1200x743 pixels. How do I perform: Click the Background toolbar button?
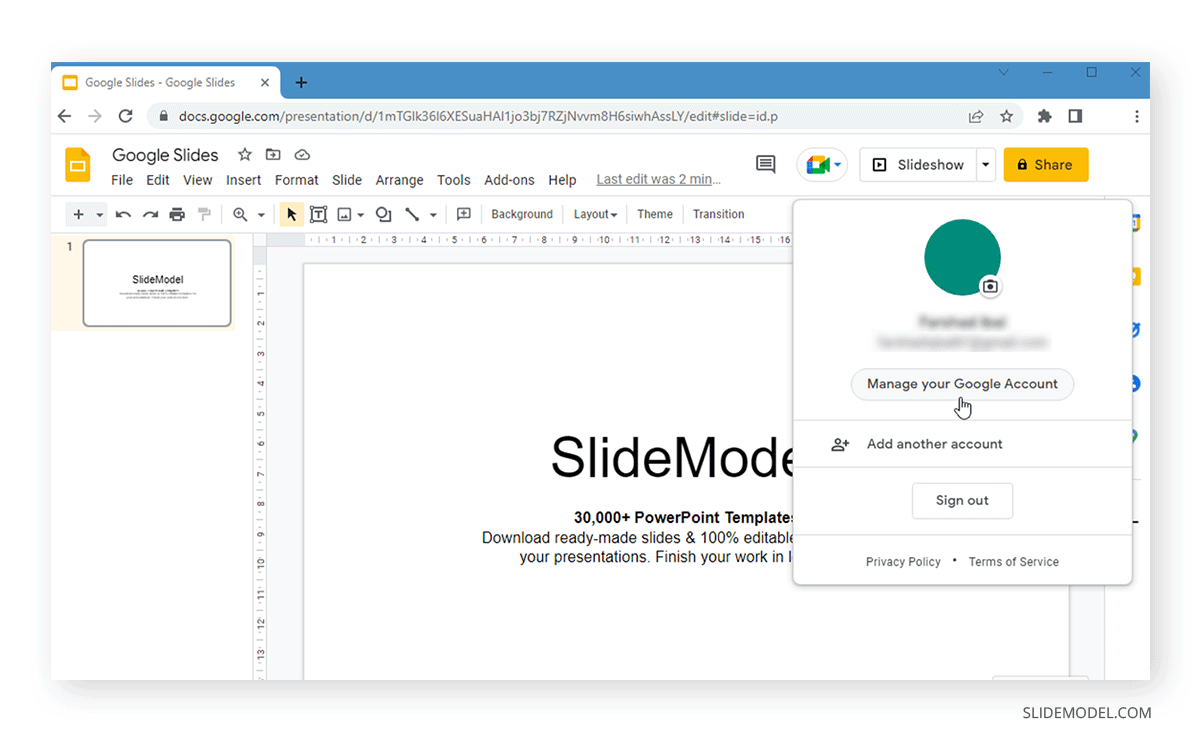pos(522,214)
